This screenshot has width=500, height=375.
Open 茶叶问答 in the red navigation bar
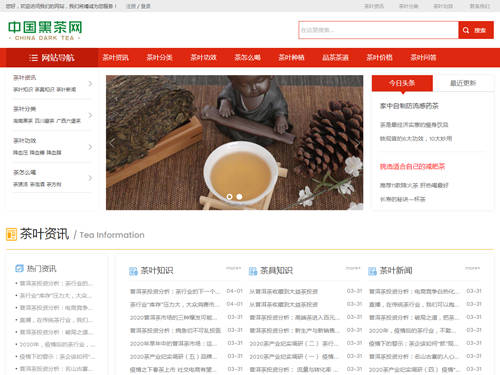tap(423, 58)
